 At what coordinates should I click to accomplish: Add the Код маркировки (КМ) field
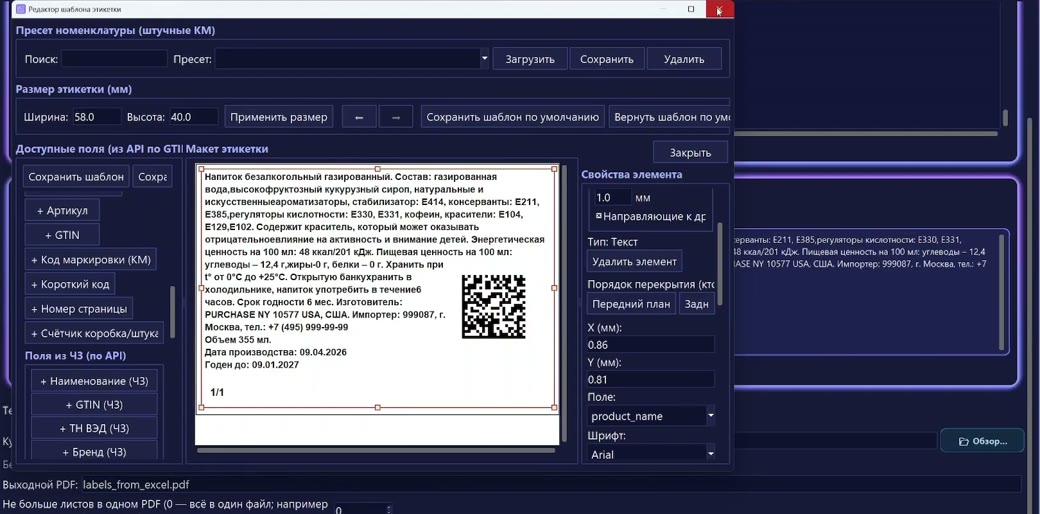pyautogui.click(x=91, y=259)
